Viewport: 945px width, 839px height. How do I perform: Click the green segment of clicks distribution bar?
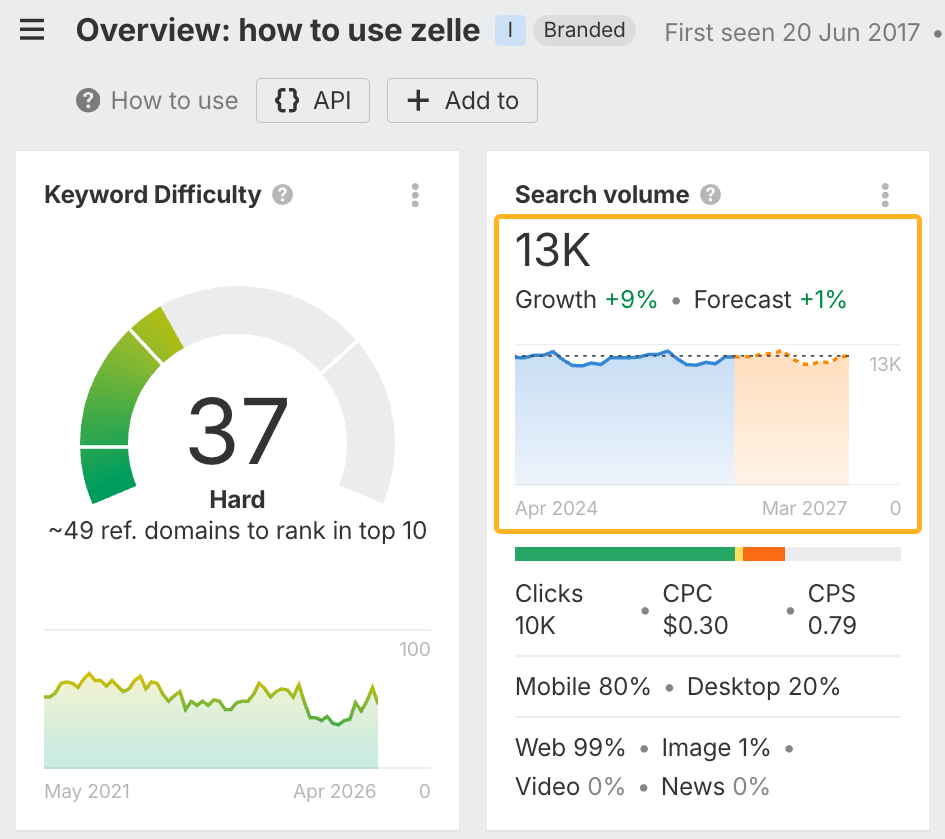coord(625,554)
